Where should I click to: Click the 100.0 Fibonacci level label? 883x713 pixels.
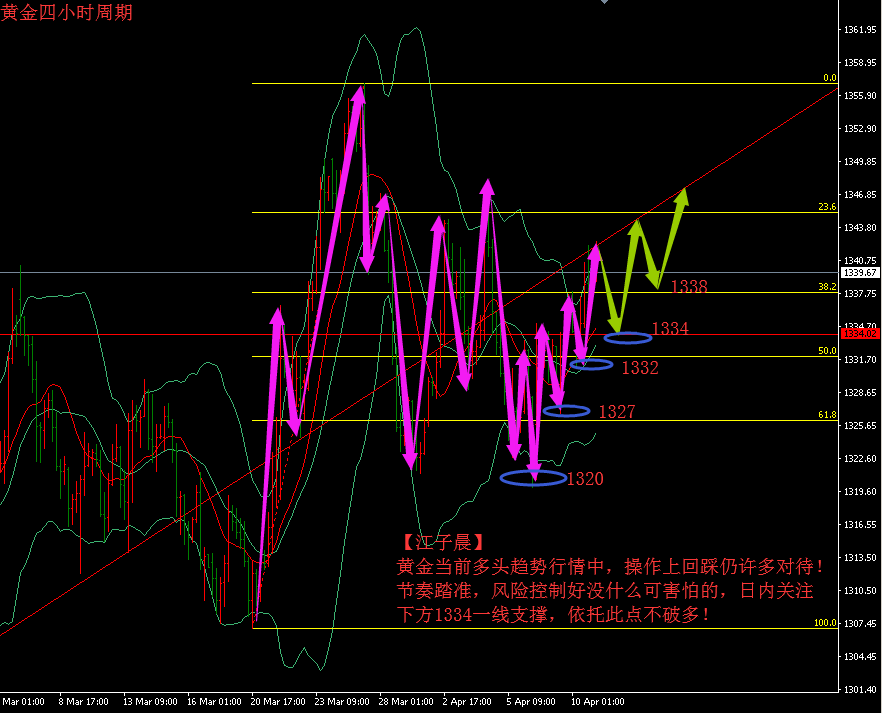coord(824,623)
